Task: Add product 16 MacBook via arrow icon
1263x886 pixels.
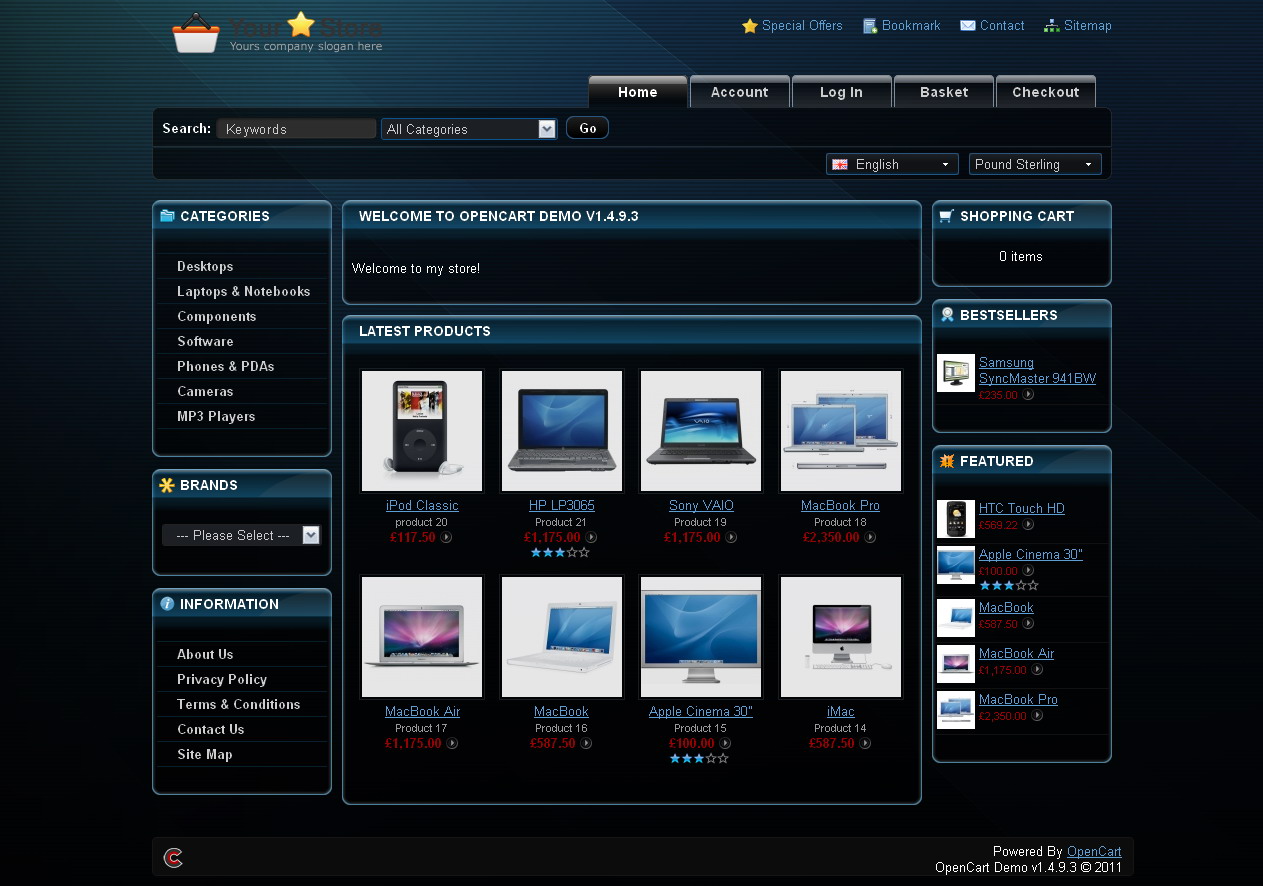Action: pos(586,744)
